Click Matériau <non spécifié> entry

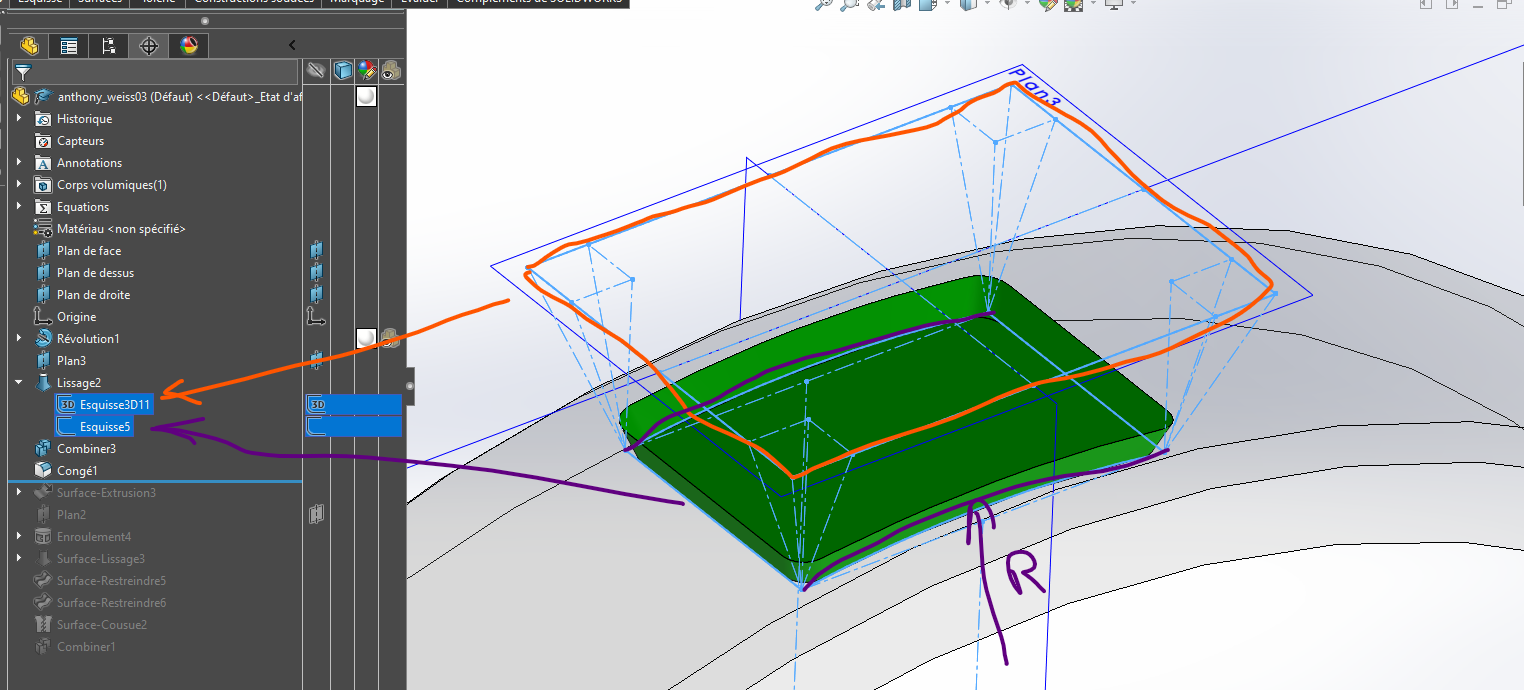pyautogui.click(x=120, y=229)
